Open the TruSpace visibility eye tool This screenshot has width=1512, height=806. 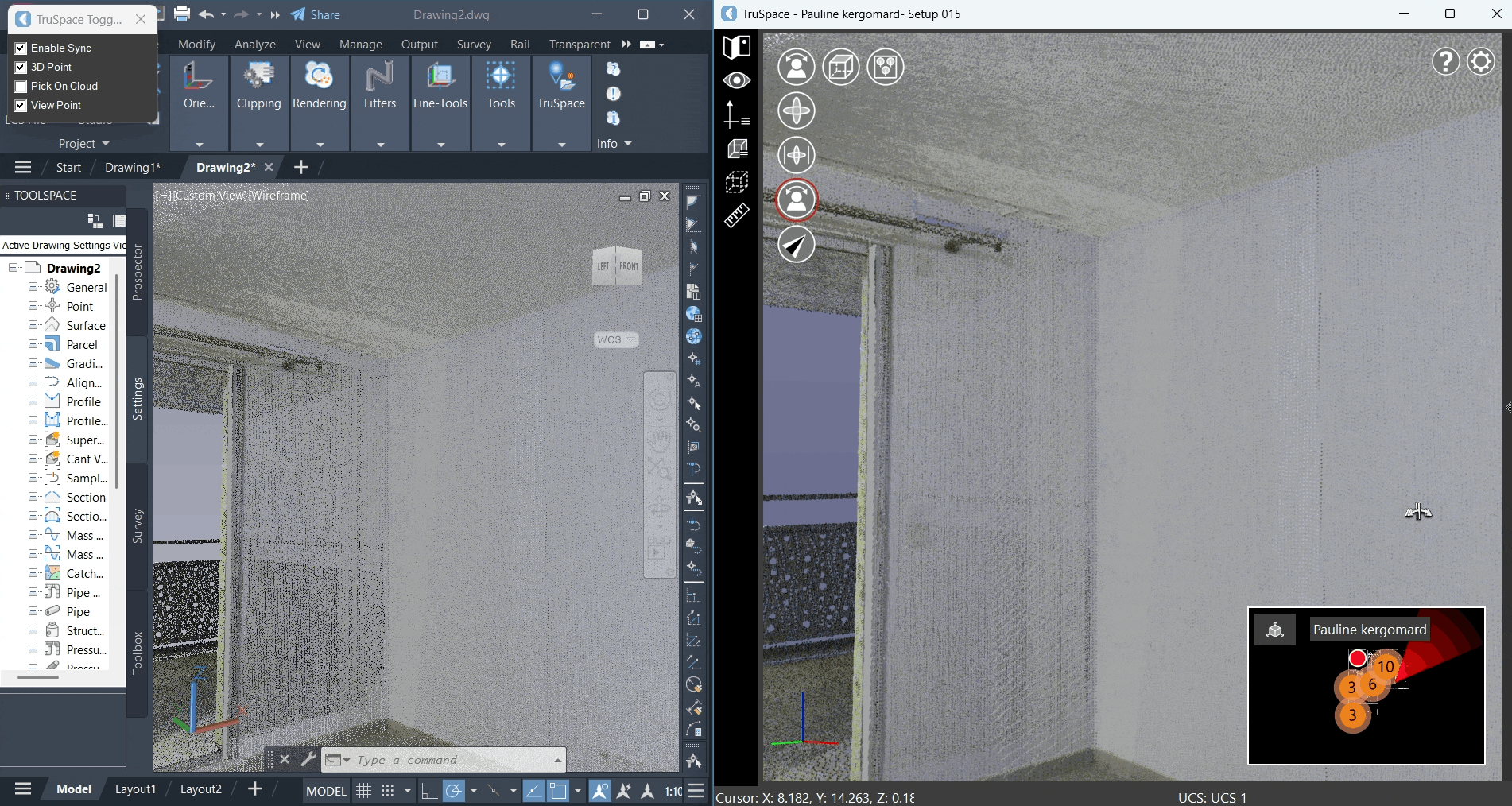click(736, 80)
